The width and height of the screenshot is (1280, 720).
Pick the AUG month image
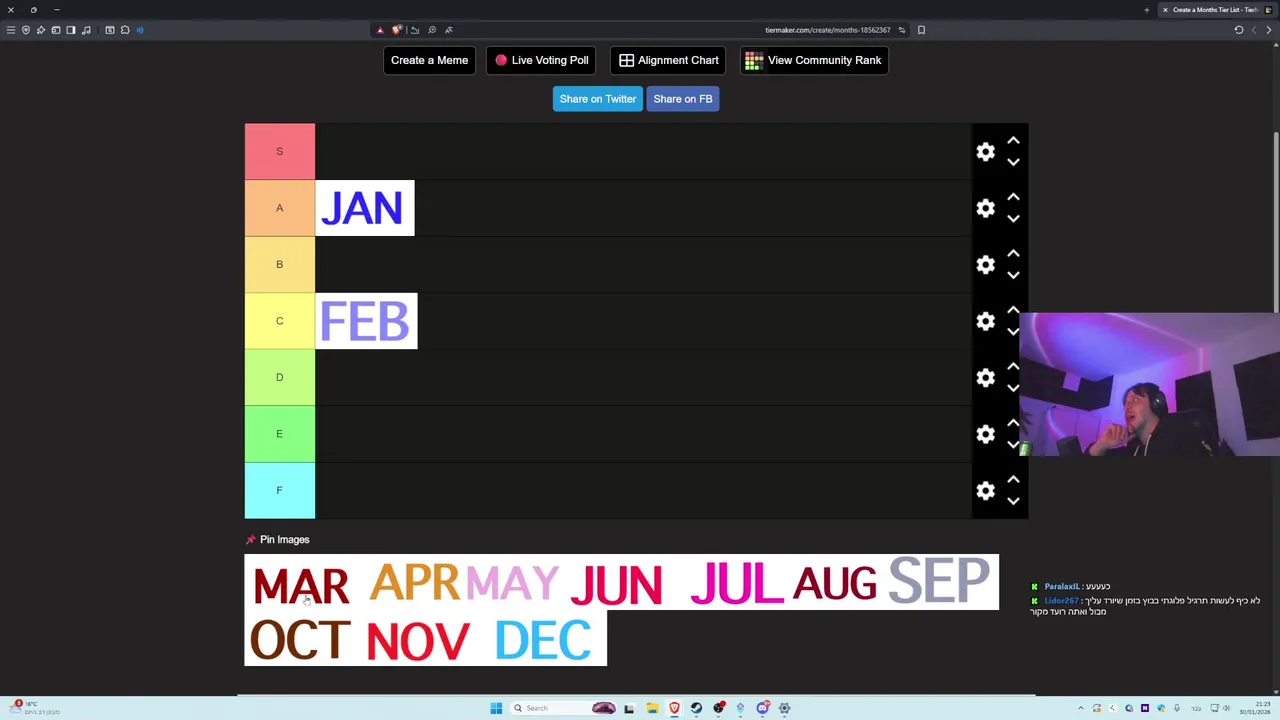[834, 583]
